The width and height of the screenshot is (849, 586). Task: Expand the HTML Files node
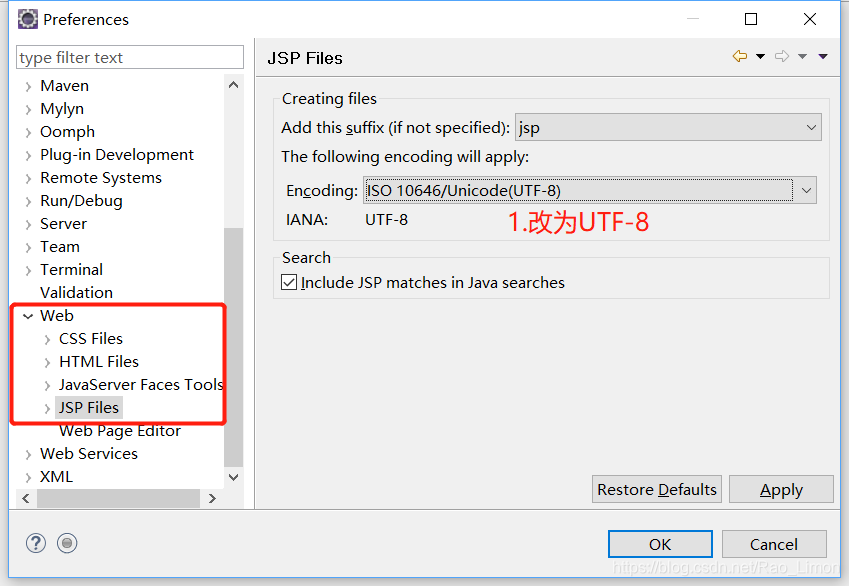[x=48, y=362]
